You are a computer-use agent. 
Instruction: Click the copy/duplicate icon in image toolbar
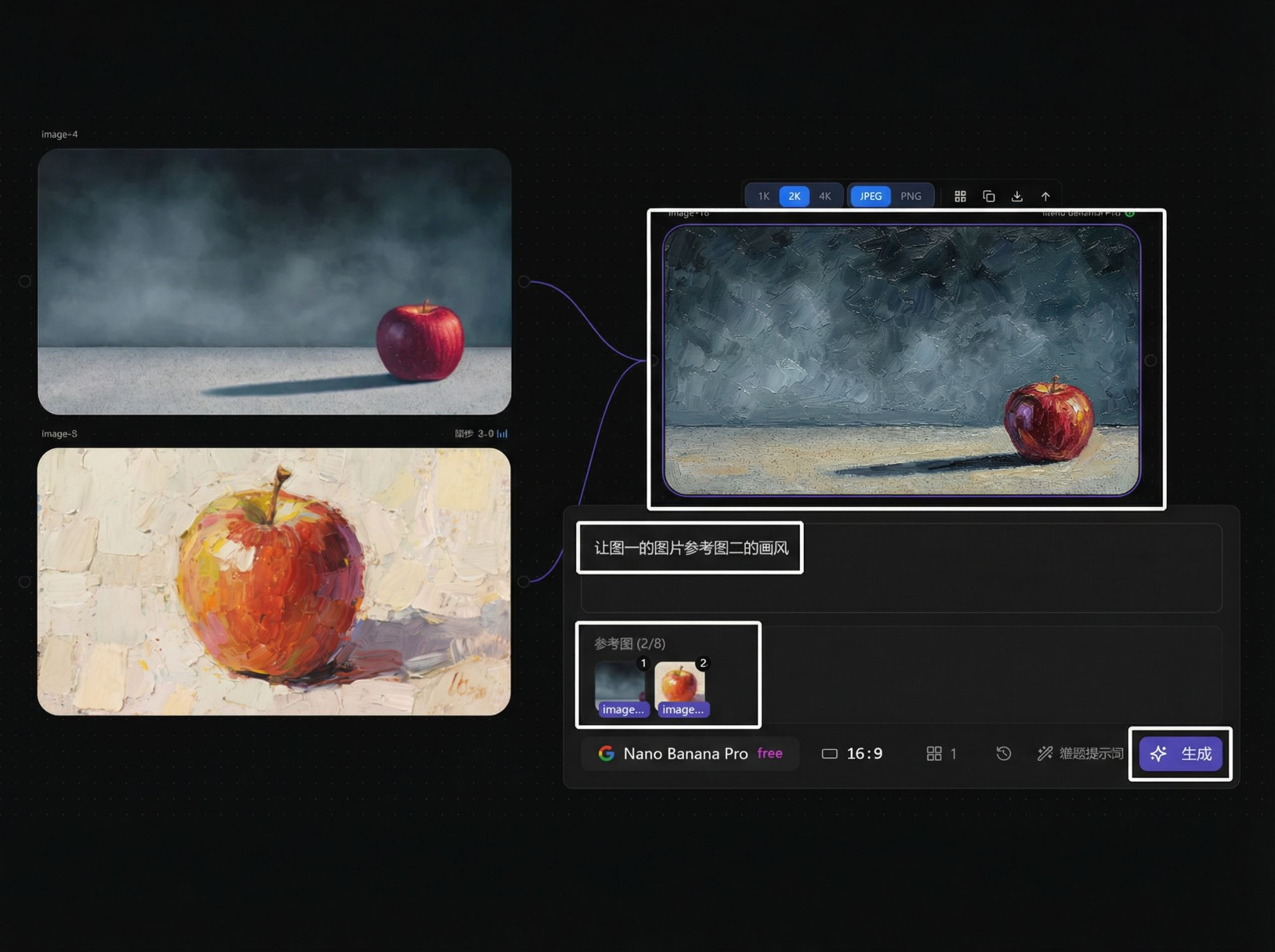click(989, 197)
